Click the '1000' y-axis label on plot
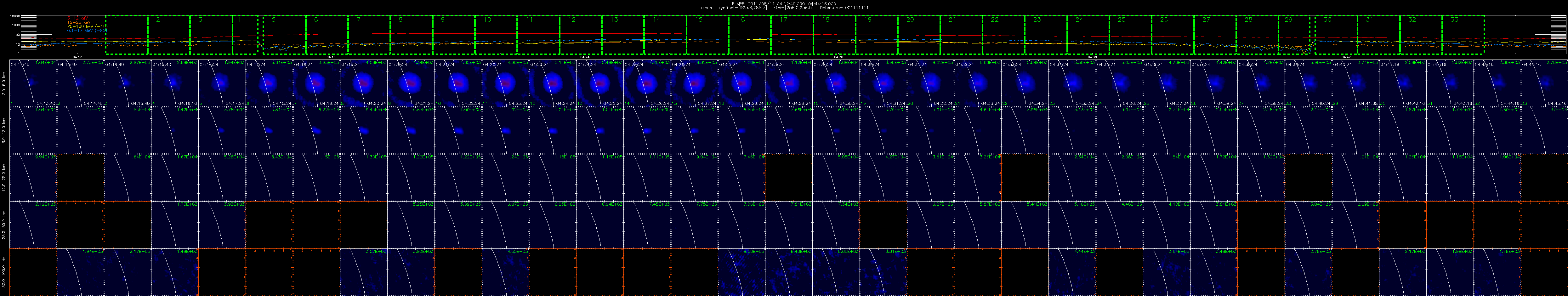 (x=16, y=25)
